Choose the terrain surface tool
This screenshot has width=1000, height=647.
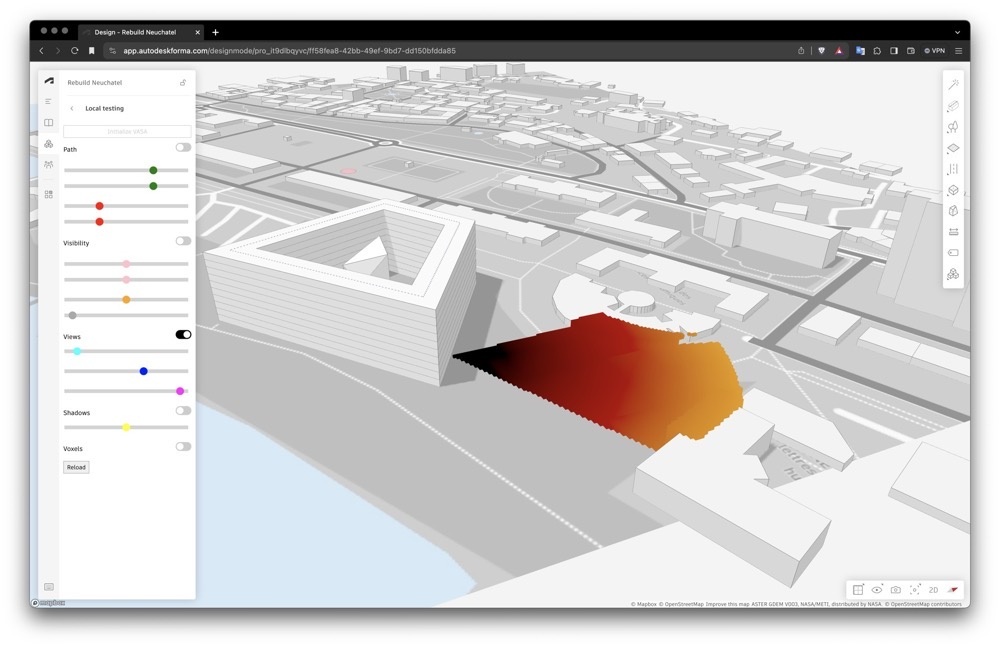tap(953, 148)
